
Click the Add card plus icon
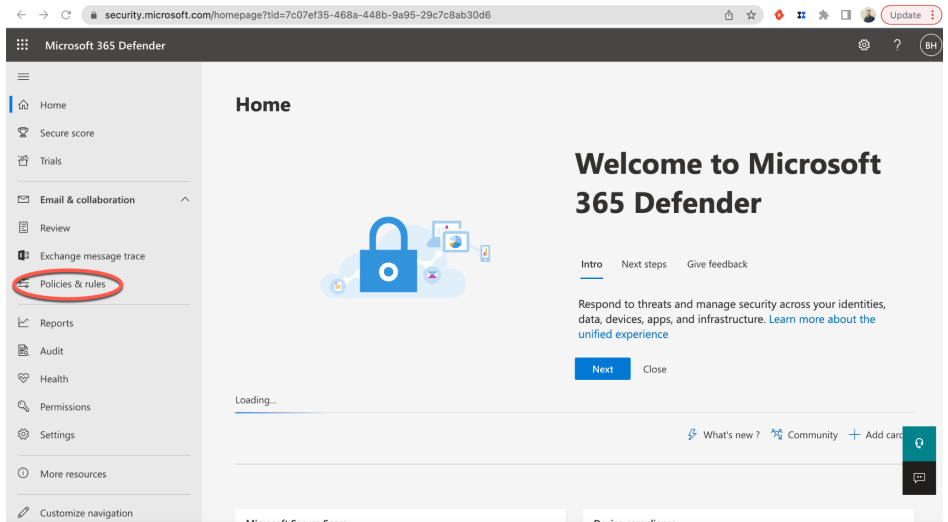coord(854,434)
